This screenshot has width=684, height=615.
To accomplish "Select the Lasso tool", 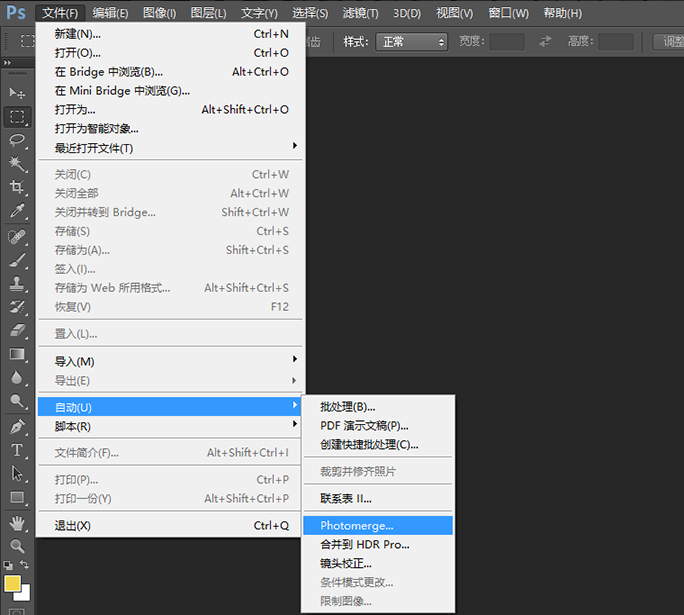I will [x=17, y=140].
